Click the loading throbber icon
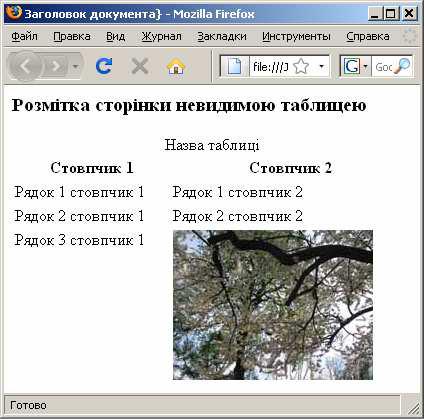 pyautogui.click(x=409, y=36)
